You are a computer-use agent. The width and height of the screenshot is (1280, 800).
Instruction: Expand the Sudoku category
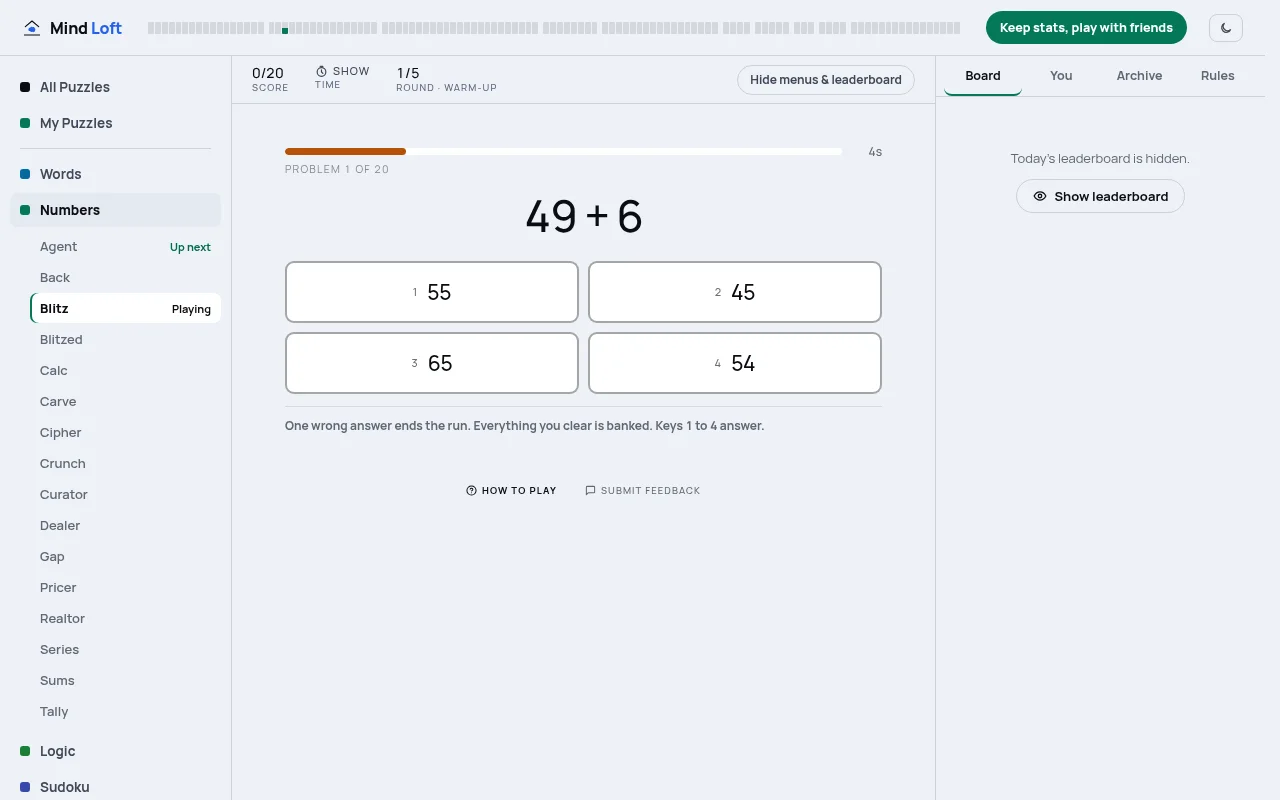pyautogui.click(x=115, y=787)
